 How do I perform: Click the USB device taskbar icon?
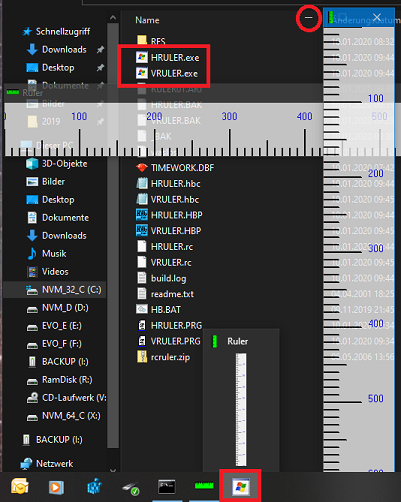tap(130, 488)
